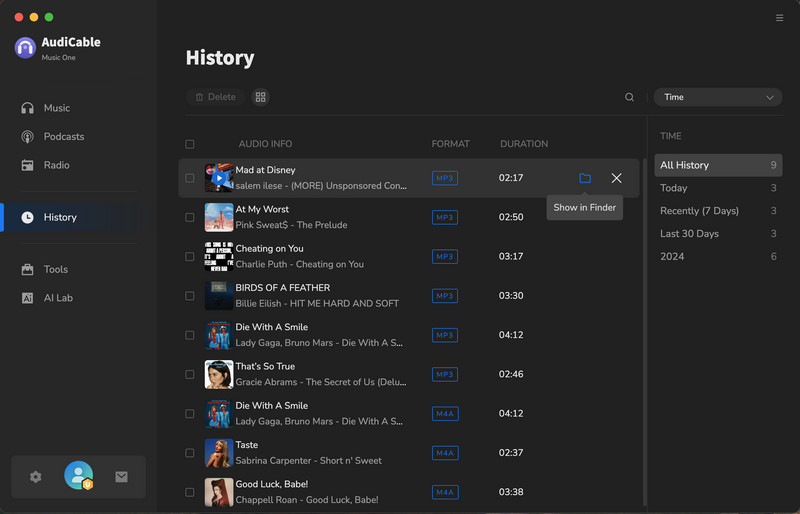Click the Cheating on You album thumbnail
Image resolution: width=800 pixels, height=514 pixels.
[x=219, y=256]
